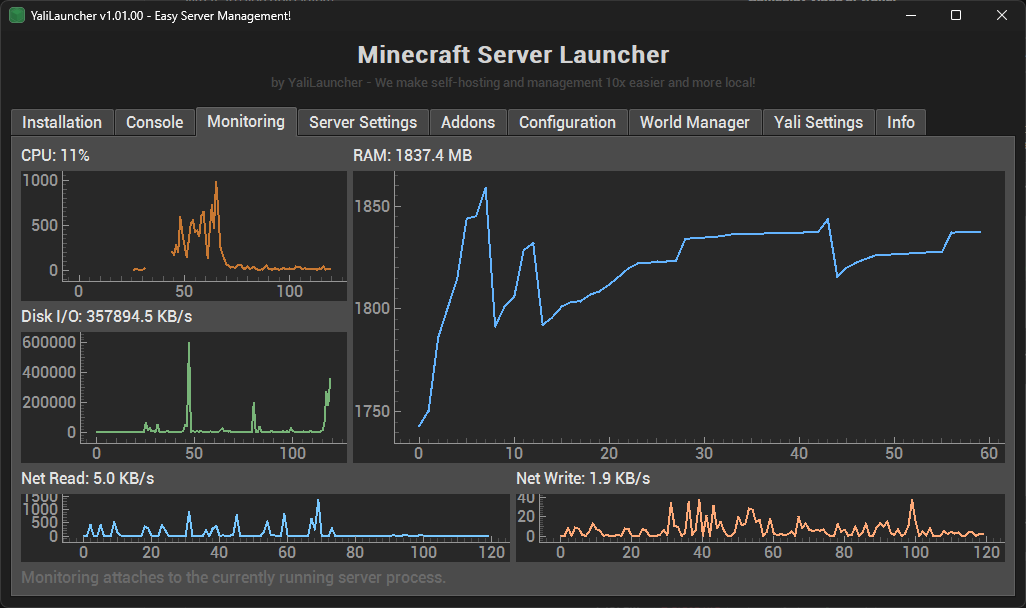Open the Configuration tab
The image size is (1026, 608).
567,122
